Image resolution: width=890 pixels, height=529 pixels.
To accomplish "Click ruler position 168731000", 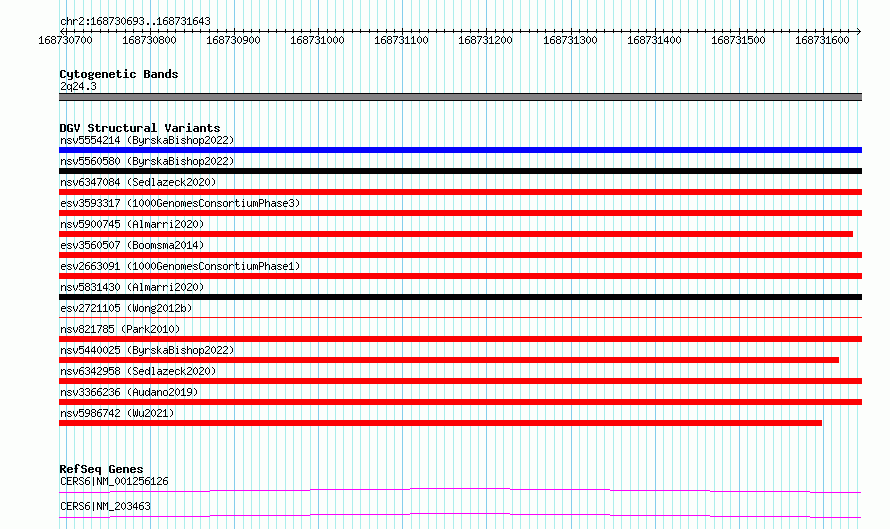I will click(x=317, y=40).
